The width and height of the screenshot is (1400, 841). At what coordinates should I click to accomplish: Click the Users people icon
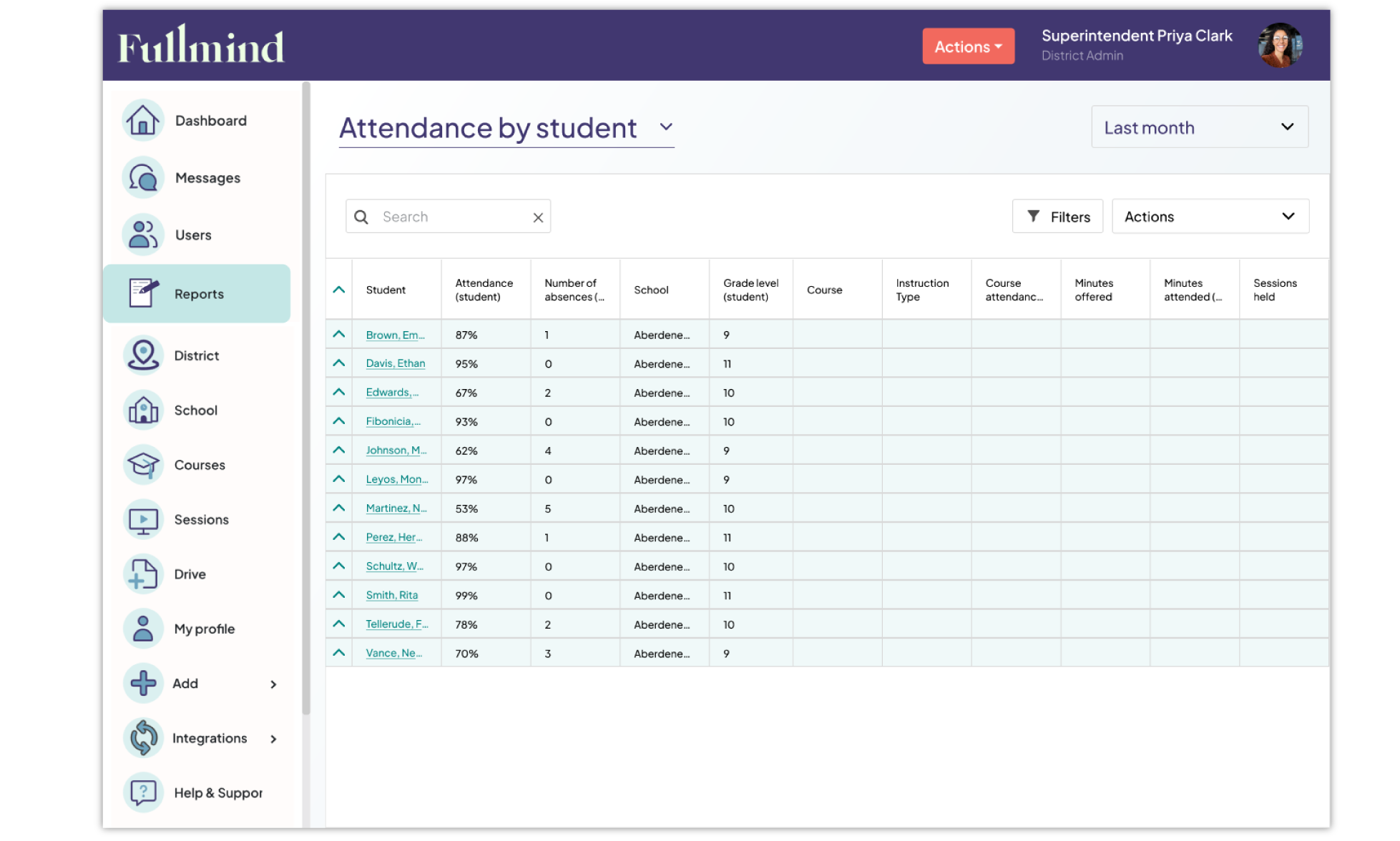pyautogui.click(x=143, y=235)
